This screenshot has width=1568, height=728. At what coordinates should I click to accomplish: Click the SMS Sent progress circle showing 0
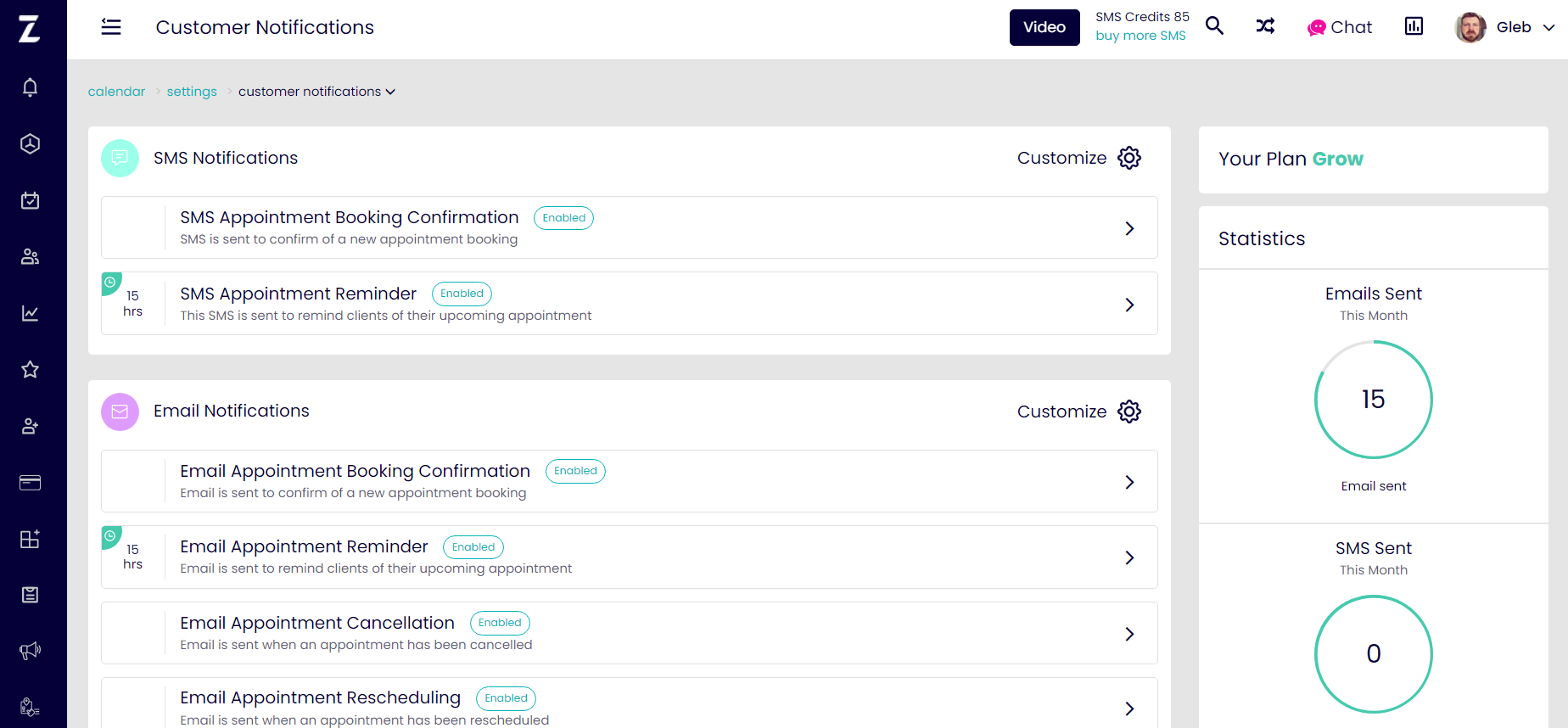1374,654
